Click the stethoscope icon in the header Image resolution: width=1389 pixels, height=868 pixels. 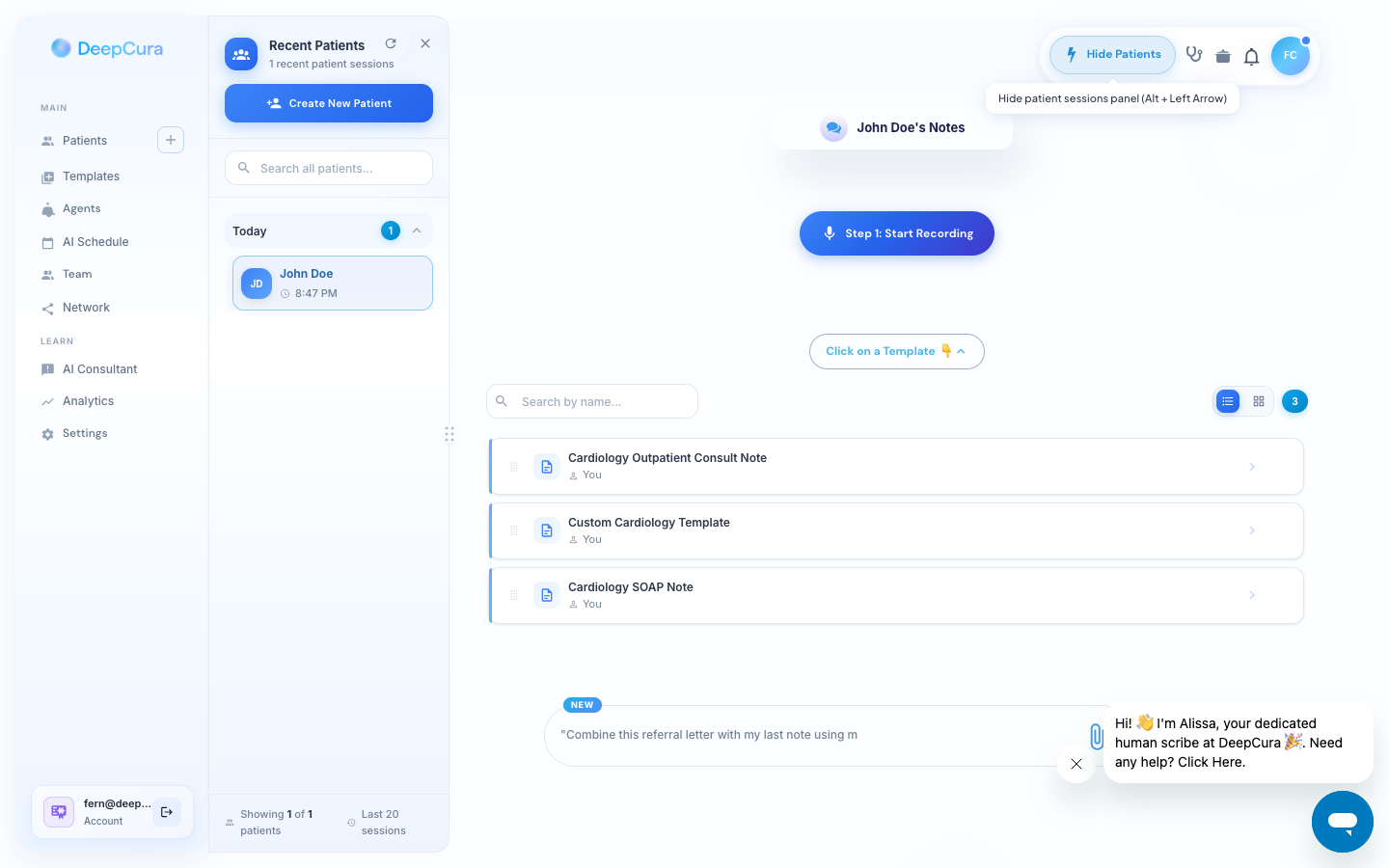[1194, 55]
